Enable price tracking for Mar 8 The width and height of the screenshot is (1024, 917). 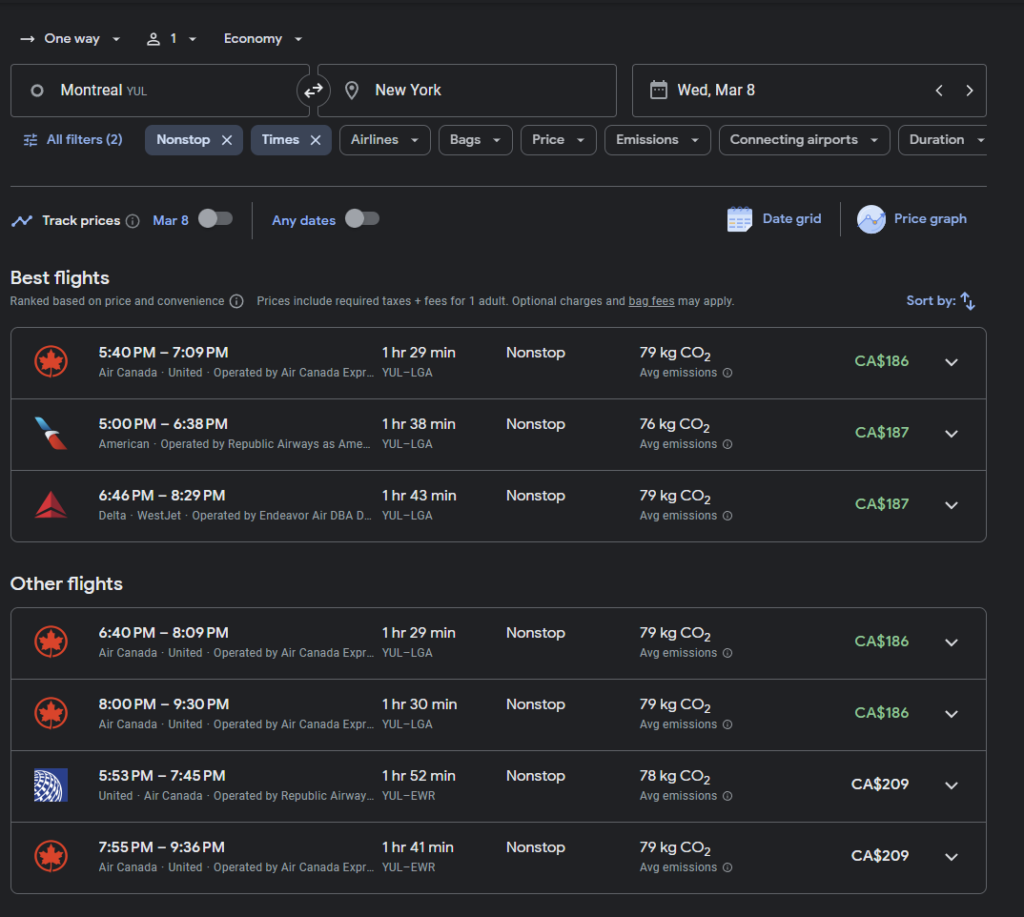(x=214, y=219)
